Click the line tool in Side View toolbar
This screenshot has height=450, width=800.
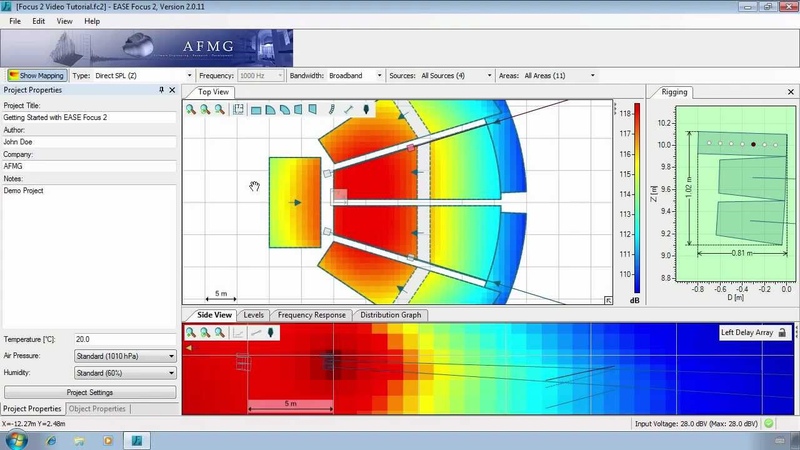click(256, 333)
